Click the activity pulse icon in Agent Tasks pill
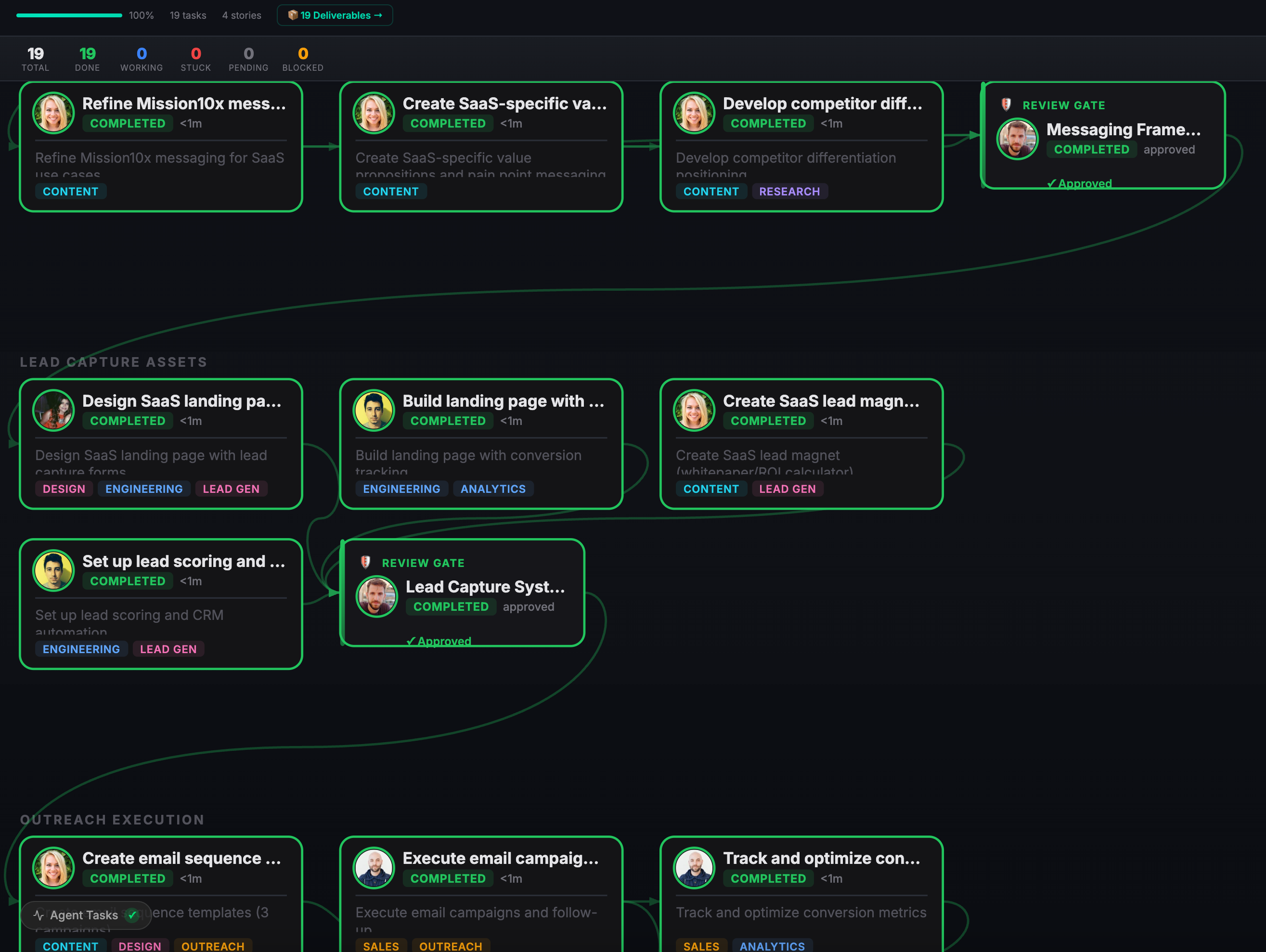 [39, 915]
